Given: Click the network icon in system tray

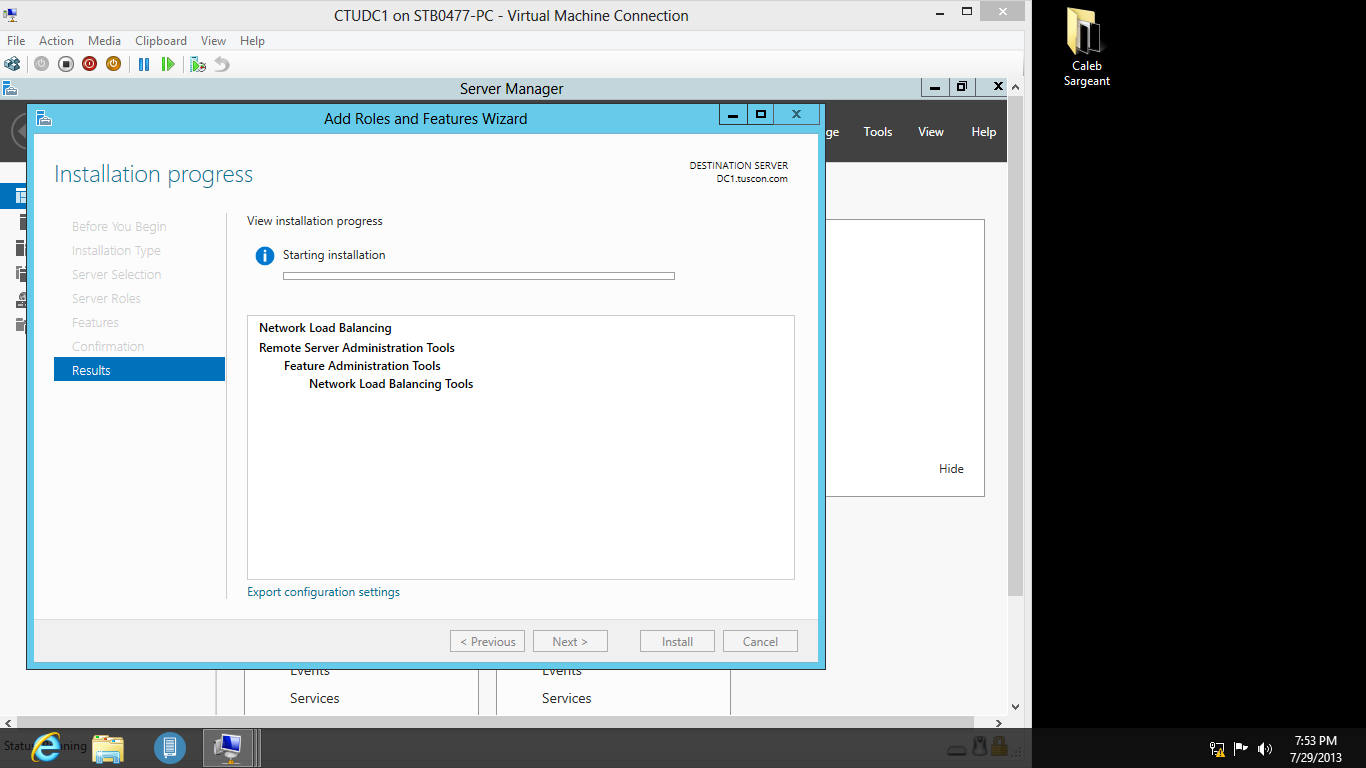Looking at the screenshot, I should pos(1217,749).
